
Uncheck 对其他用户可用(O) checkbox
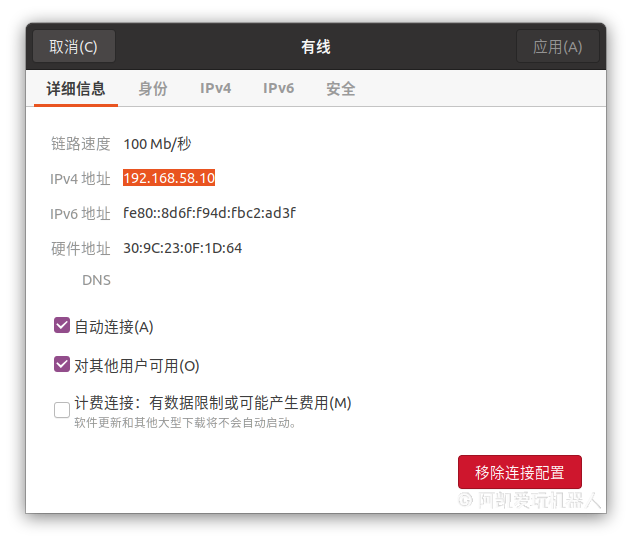pos(62,365)
